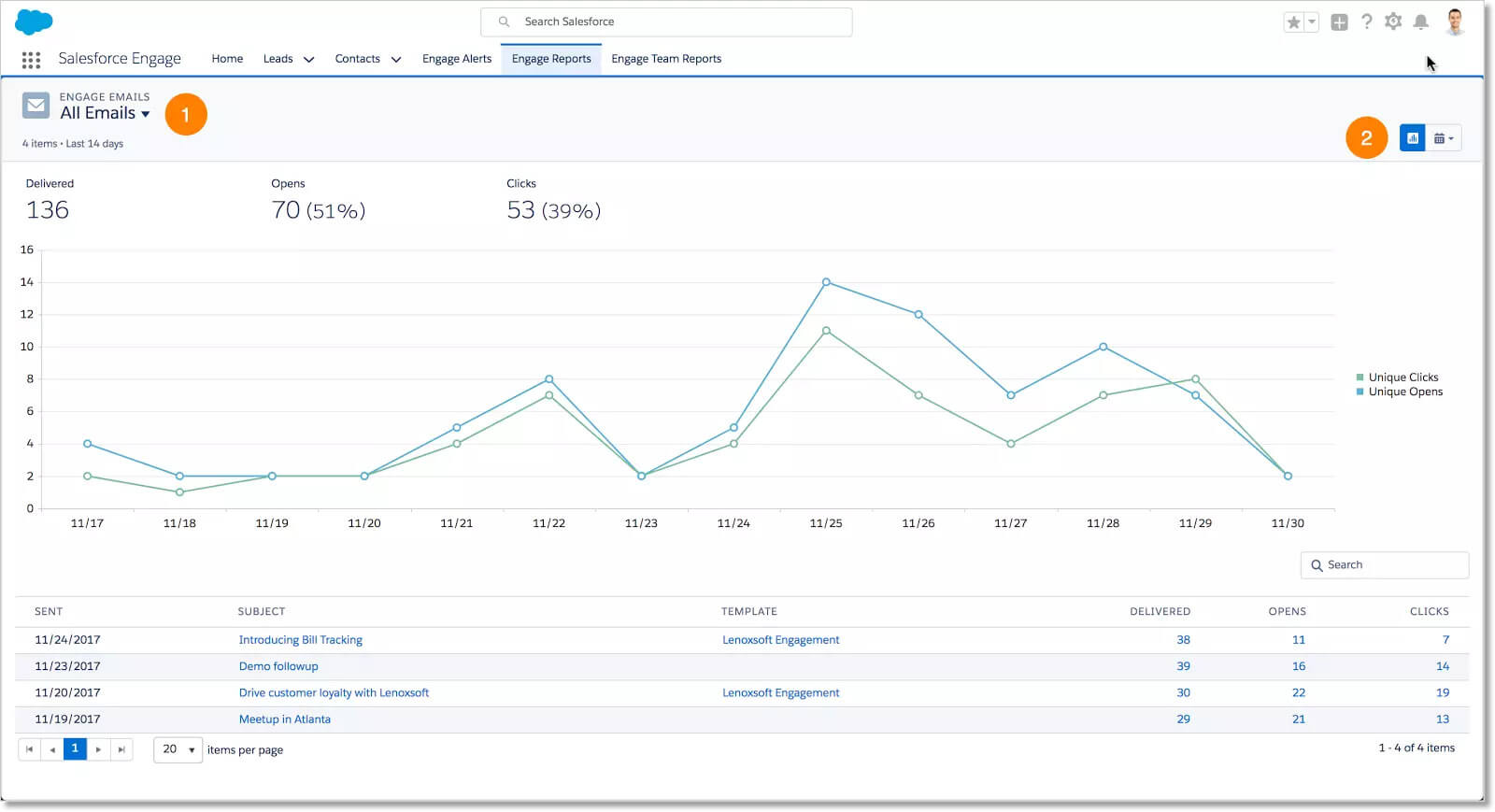Switch to the Engage Alerts tab
Viewport: 1495px width, 812px height.
[x=456, y=59]
